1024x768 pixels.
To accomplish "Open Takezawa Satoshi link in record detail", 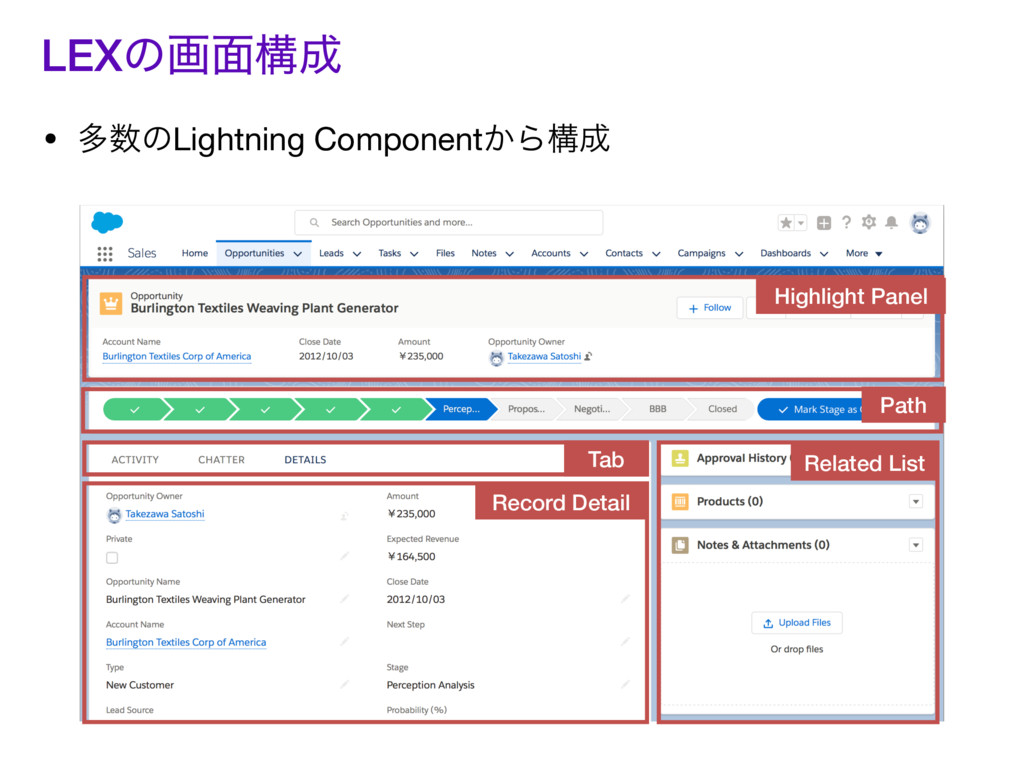I will (165, 514).
